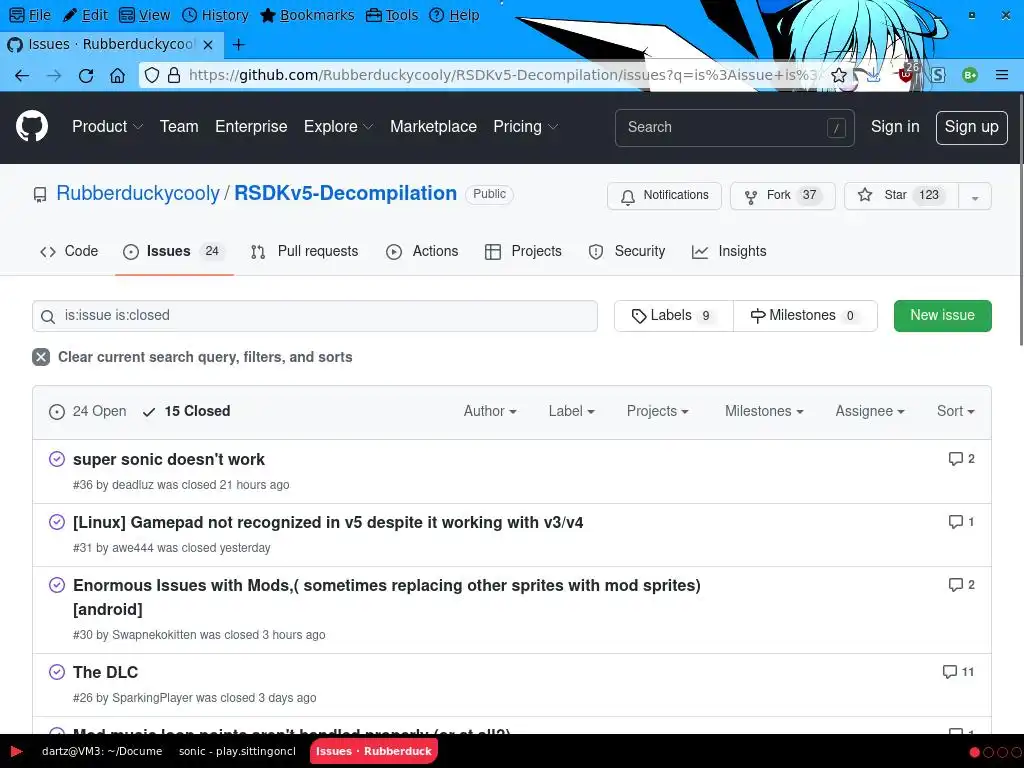Close the Issues browser tab

208,44
